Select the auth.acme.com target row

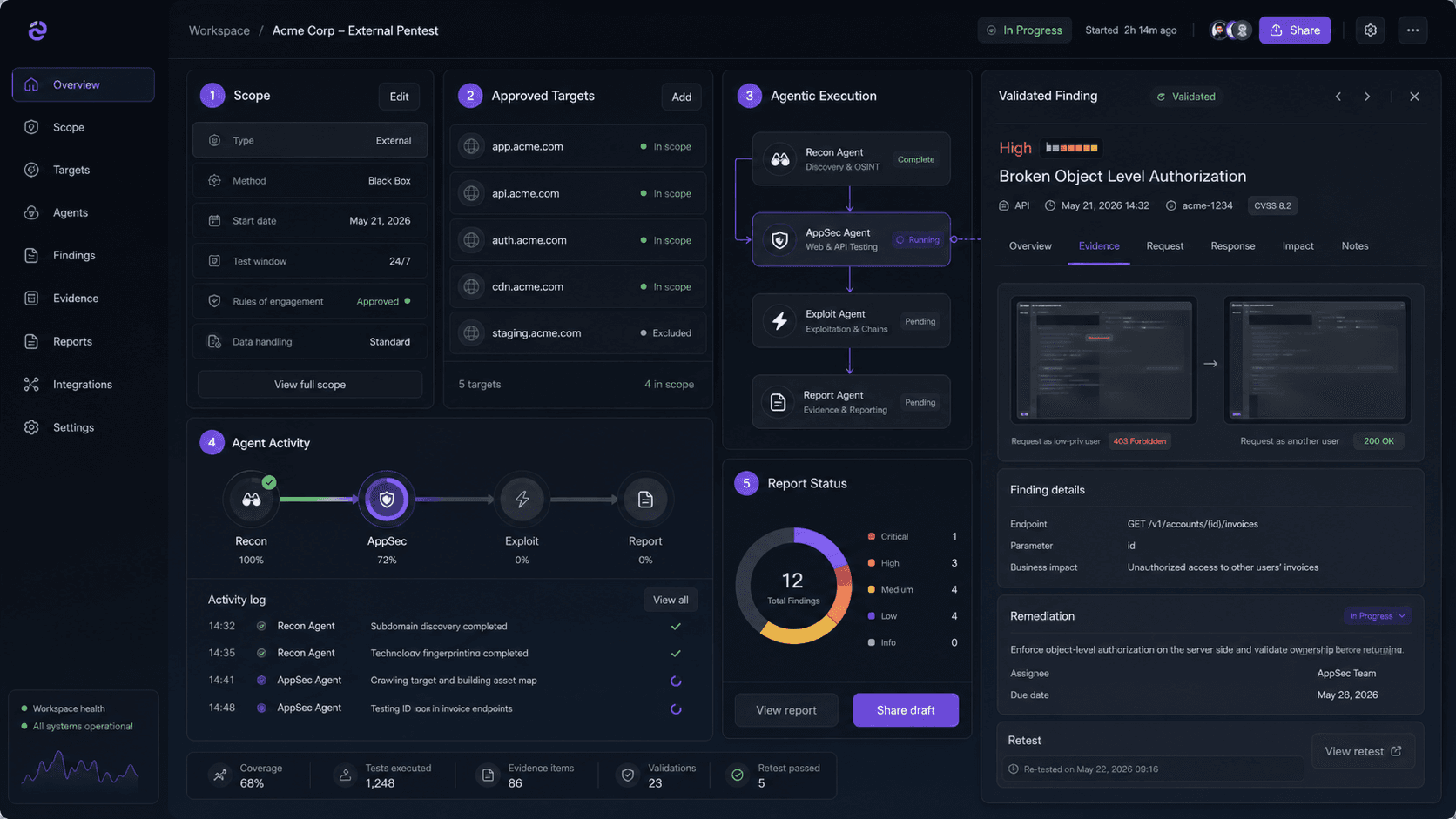578,240
